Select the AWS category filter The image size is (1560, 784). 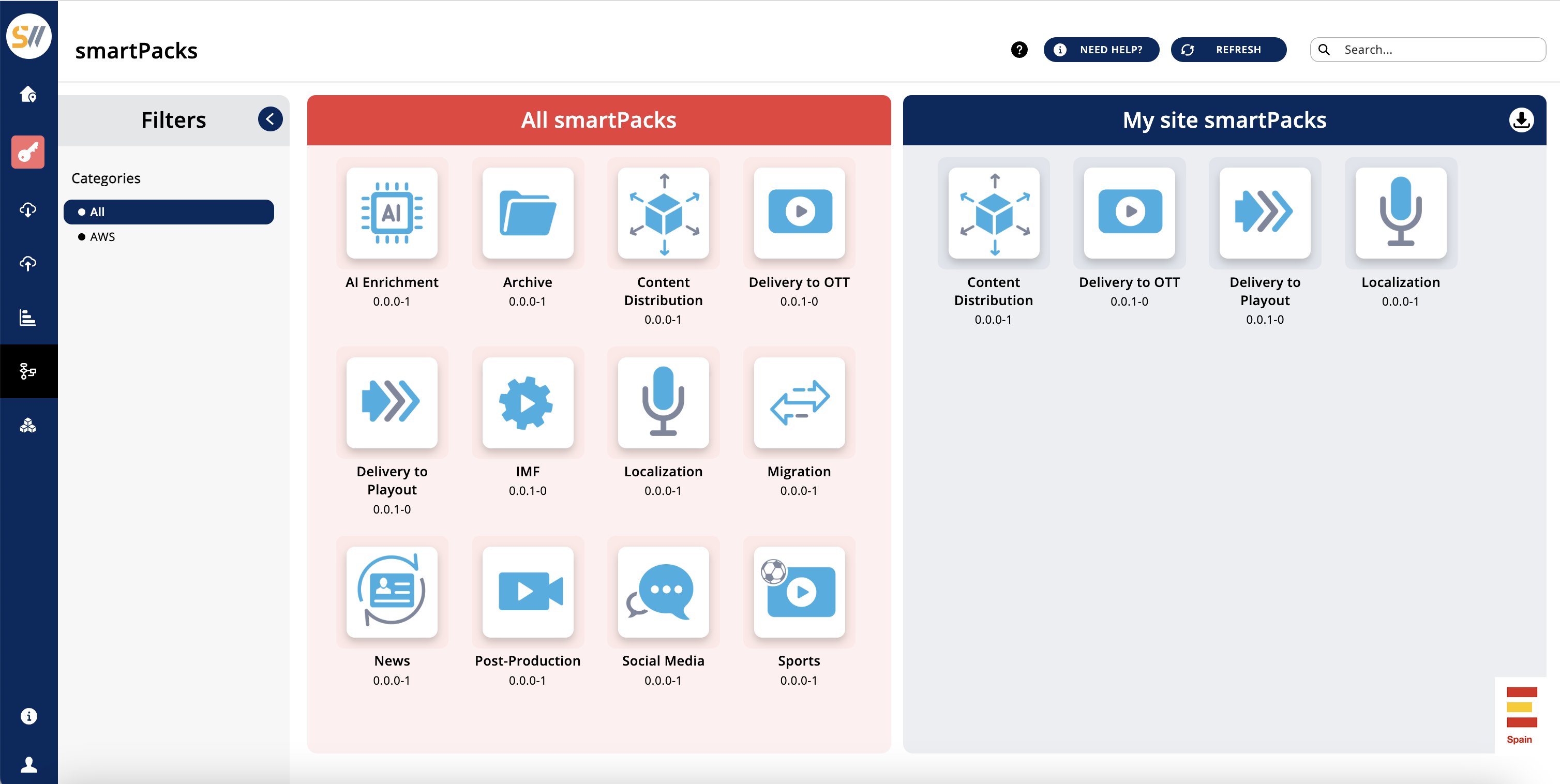pyautogui.click(x=101, y=237)
